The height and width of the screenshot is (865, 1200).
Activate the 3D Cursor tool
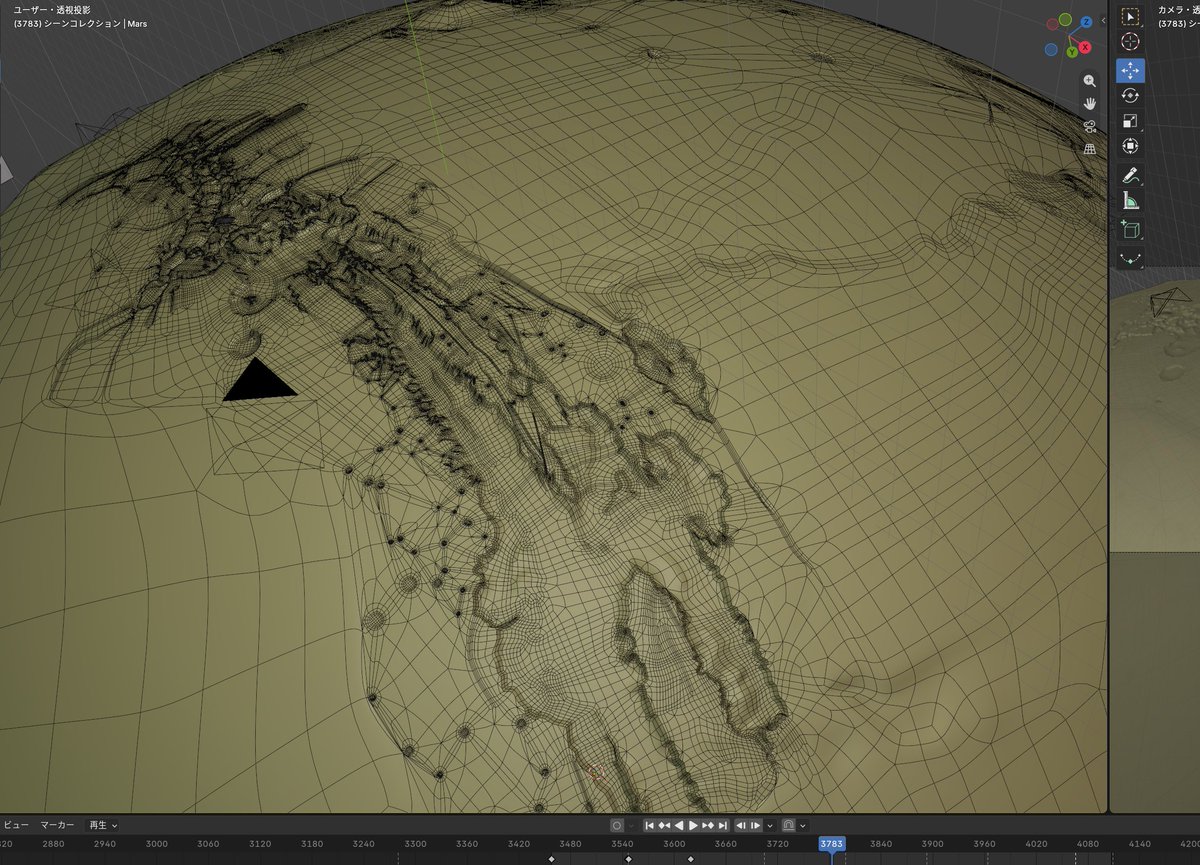(x=1131, y=42)
